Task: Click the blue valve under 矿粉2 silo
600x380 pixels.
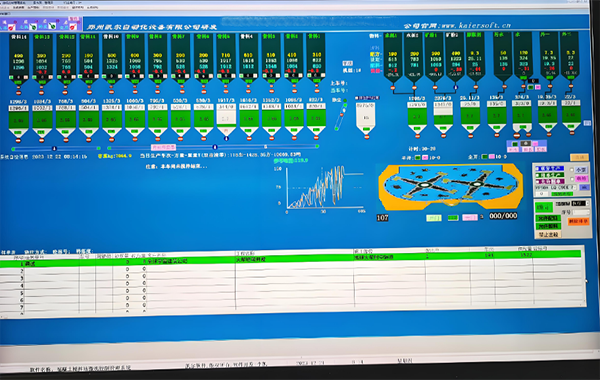Action: 456,87
